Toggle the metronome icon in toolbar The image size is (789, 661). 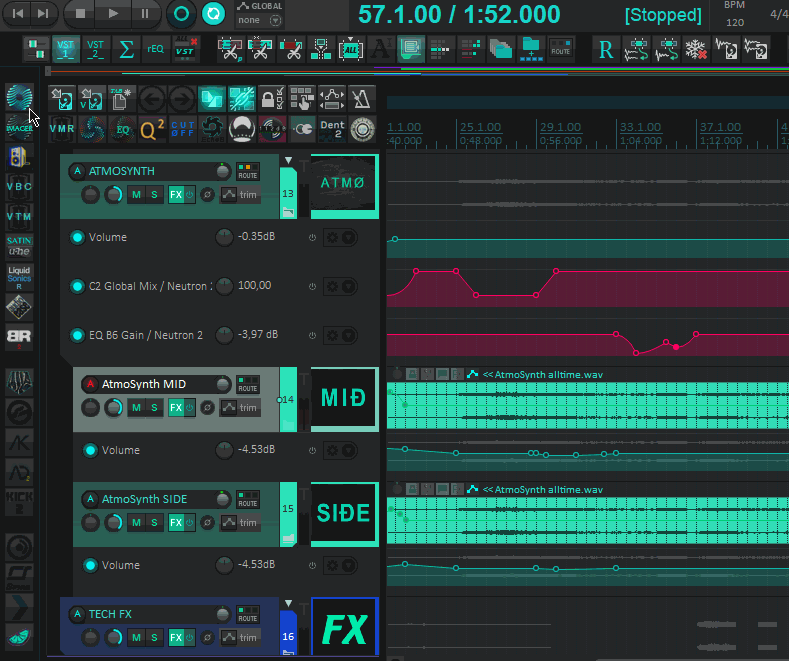point(361,98)
